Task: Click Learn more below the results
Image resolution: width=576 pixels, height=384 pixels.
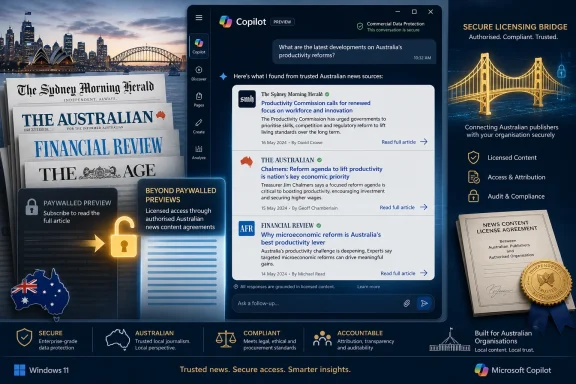Action: pyautogui.click(x=368, y=287)
